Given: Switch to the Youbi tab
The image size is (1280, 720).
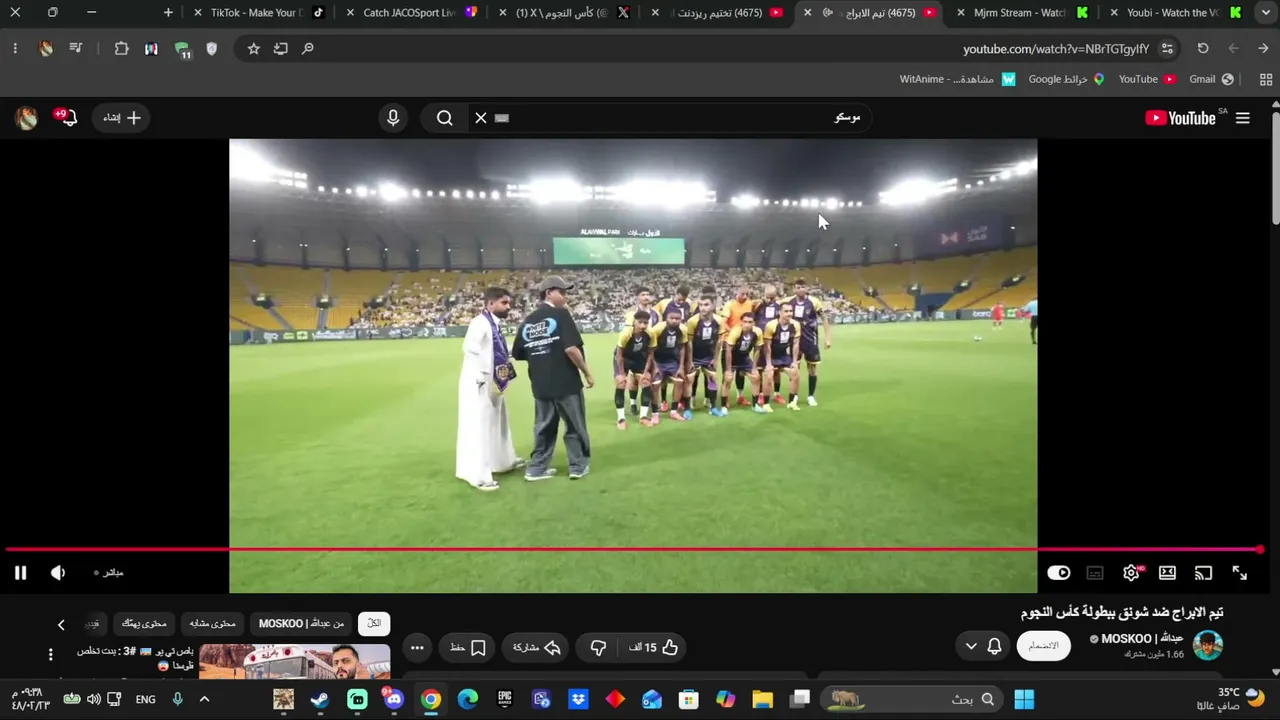Looking at the screenshot, I should [x=1175, y=13].
